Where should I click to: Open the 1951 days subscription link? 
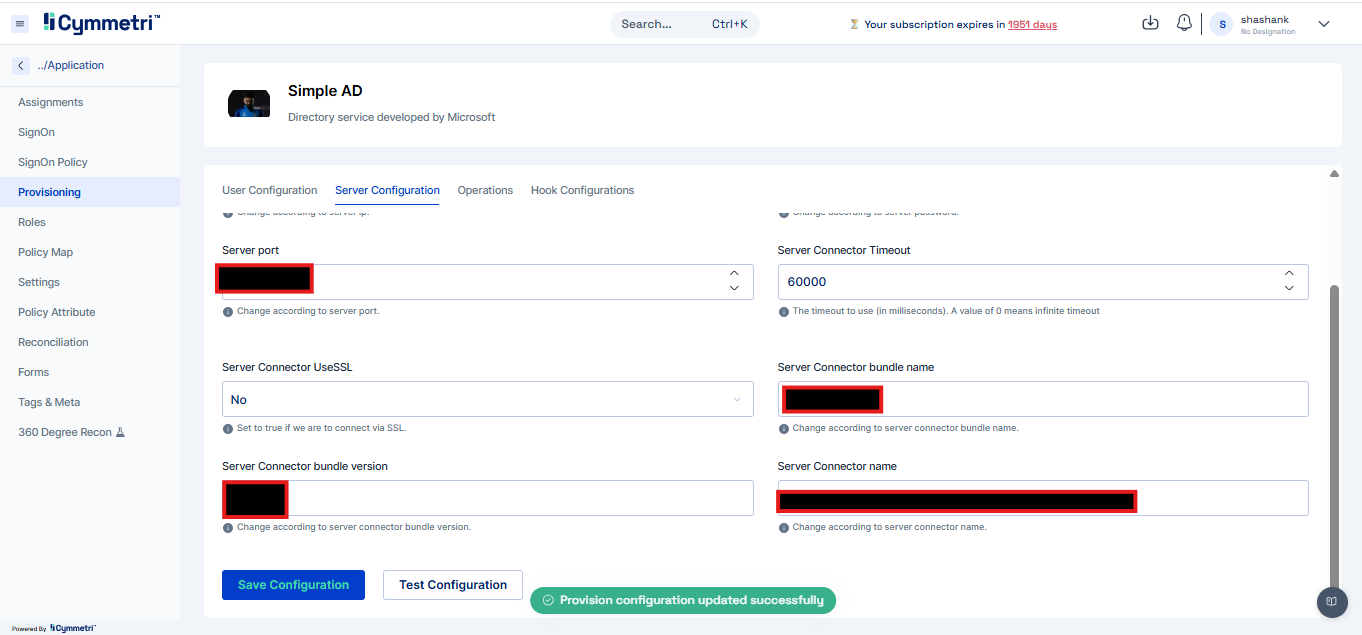1032,24
